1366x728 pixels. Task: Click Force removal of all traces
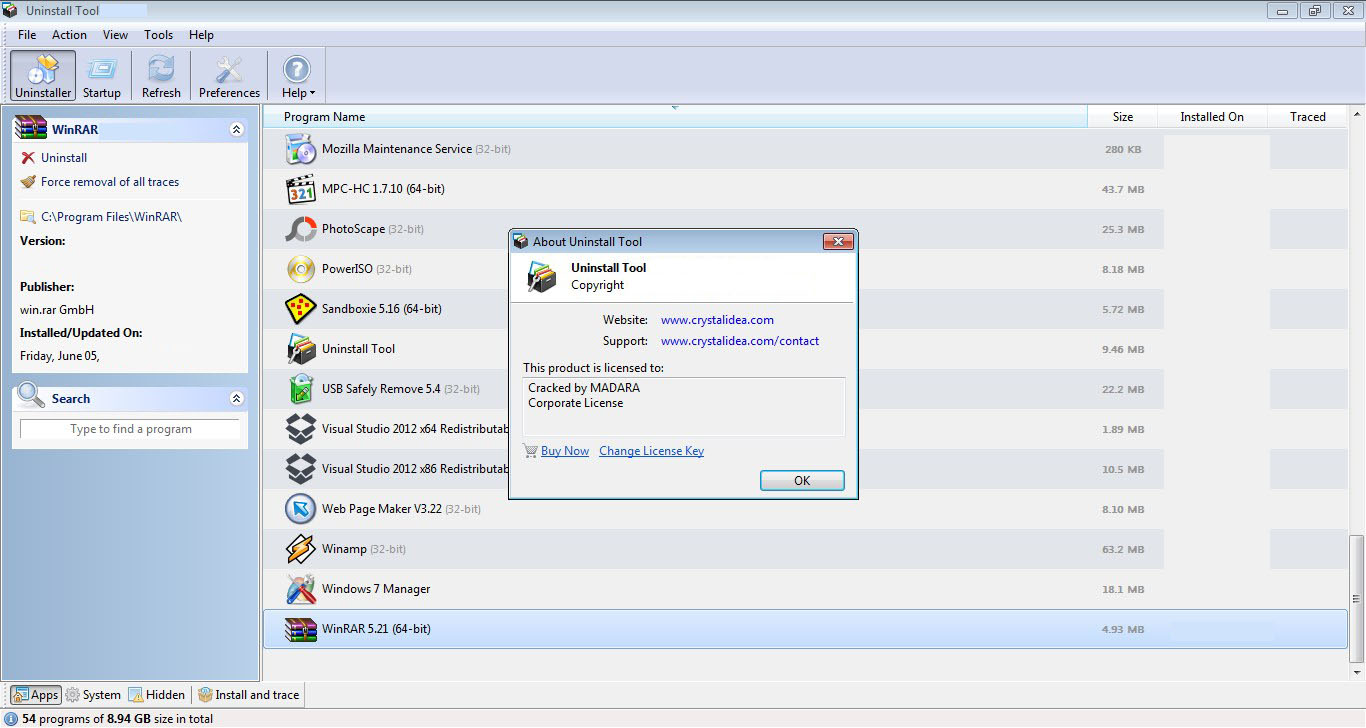click(x=110, y=182)
